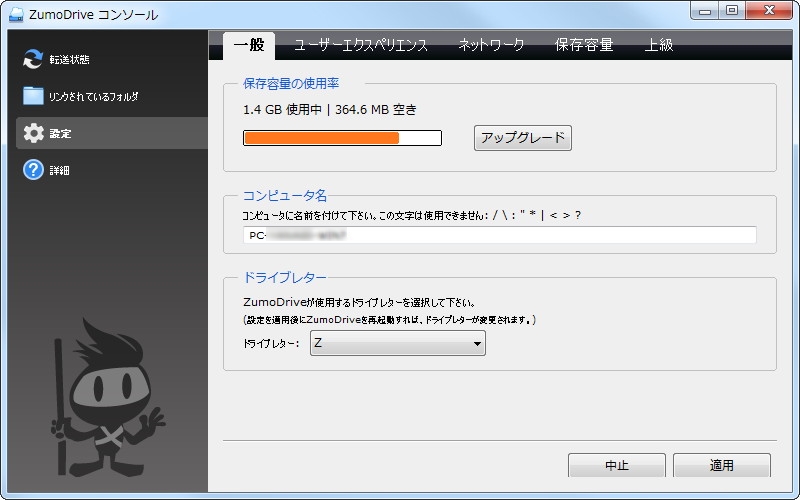The image size is (800, 500).
Task: Click the orange storage usage bar
Action: pyautogui.click(x=342, y=138)
